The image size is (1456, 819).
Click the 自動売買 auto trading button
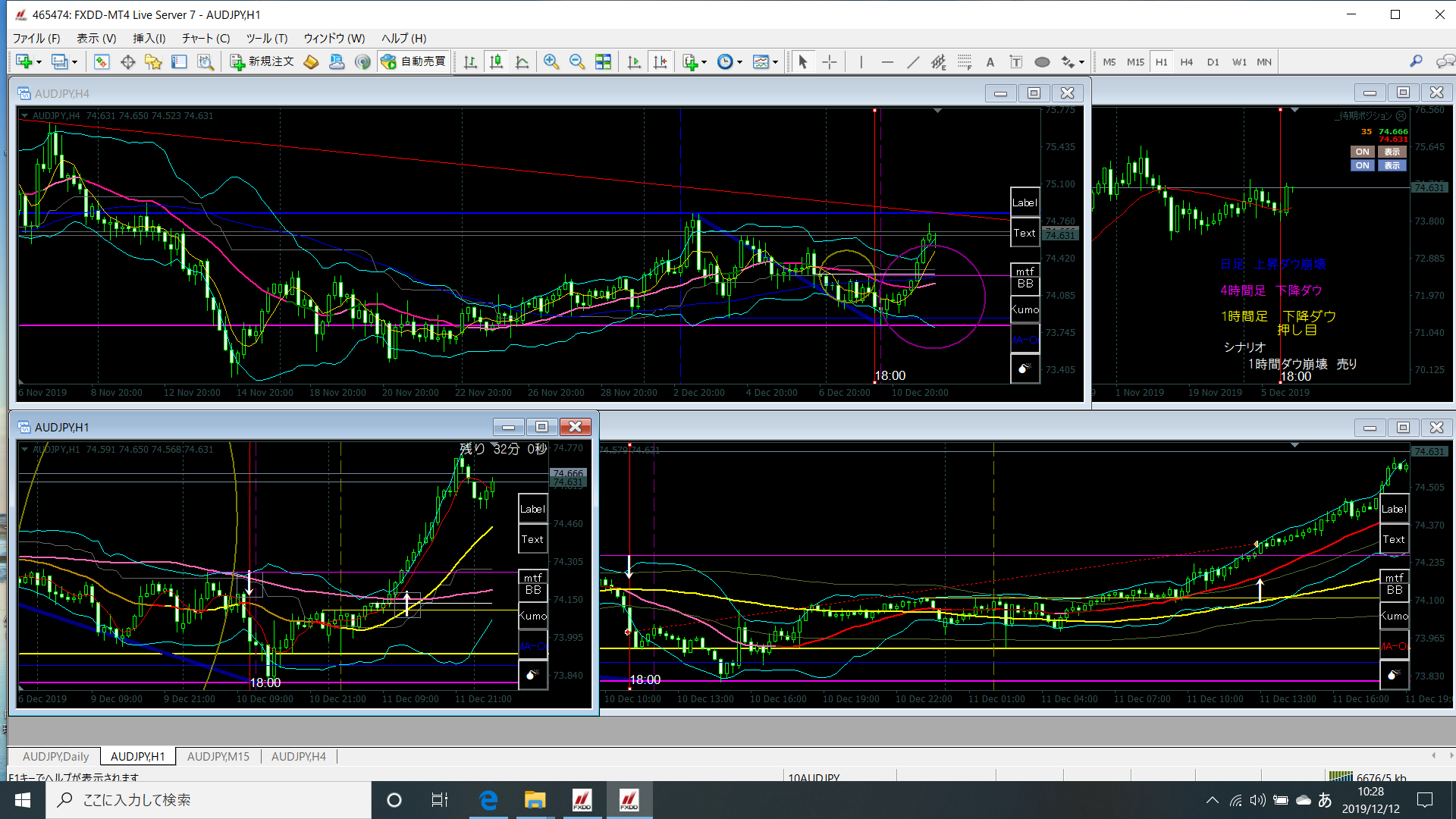[415, 62]
